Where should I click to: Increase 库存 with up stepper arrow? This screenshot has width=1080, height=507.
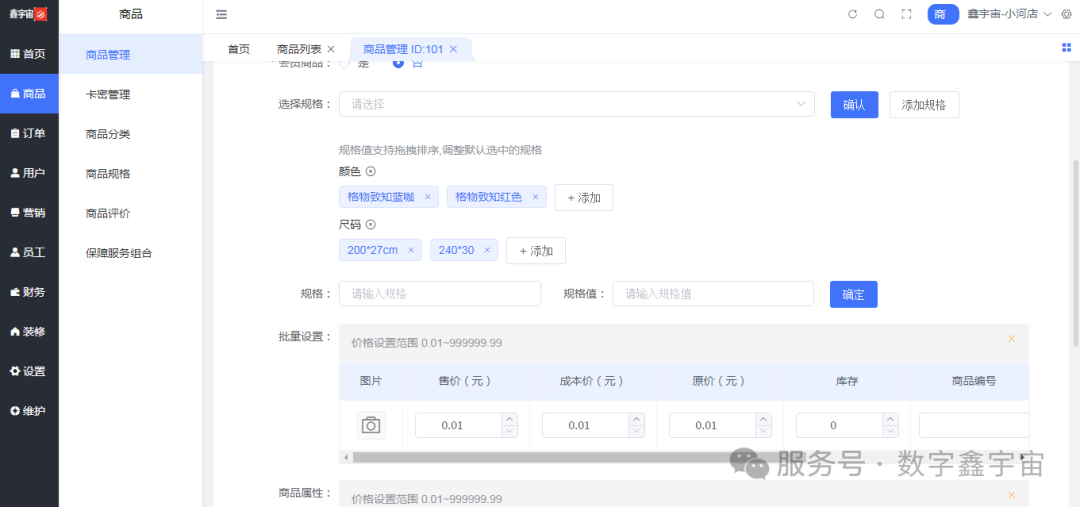(891, 419)
